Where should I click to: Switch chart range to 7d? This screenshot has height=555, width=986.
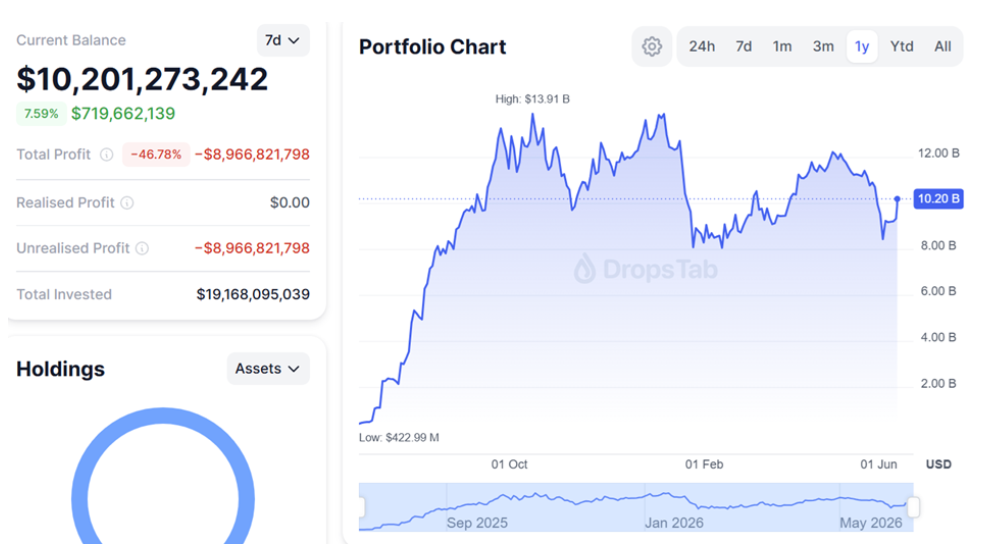click(x=744, y=47)
